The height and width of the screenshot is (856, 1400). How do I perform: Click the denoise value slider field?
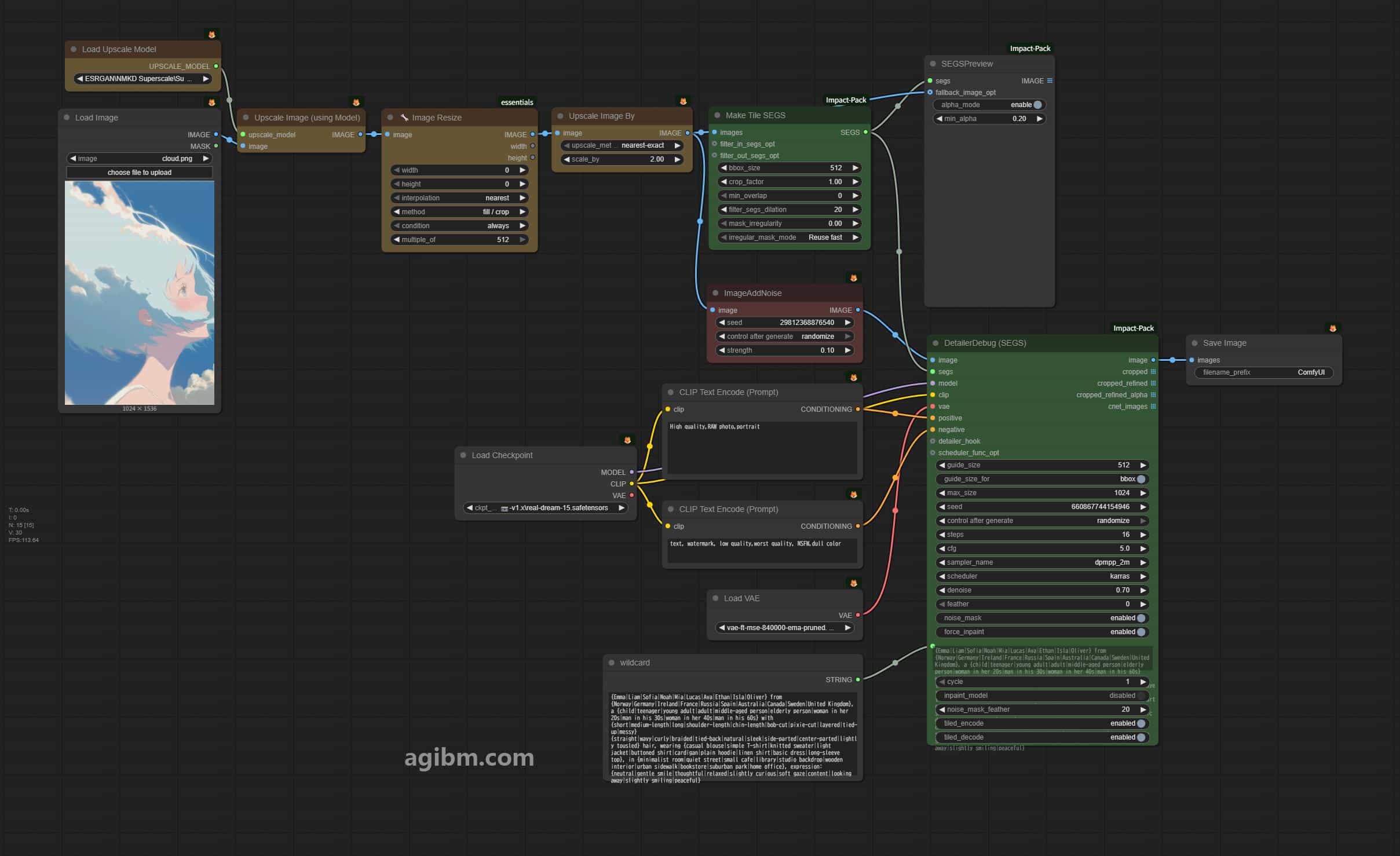point(1043,590)
